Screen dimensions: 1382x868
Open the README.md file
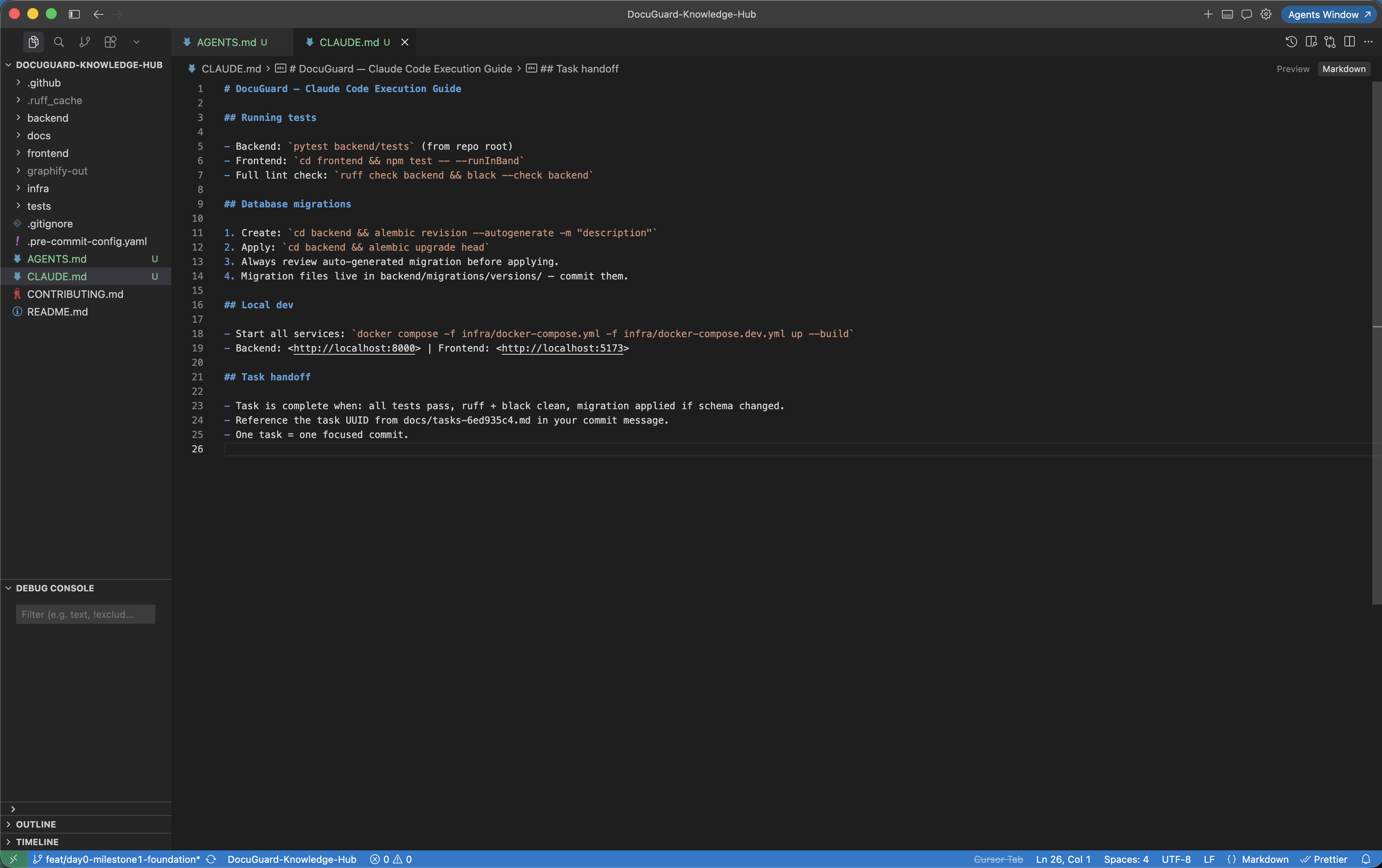point(86,312)
